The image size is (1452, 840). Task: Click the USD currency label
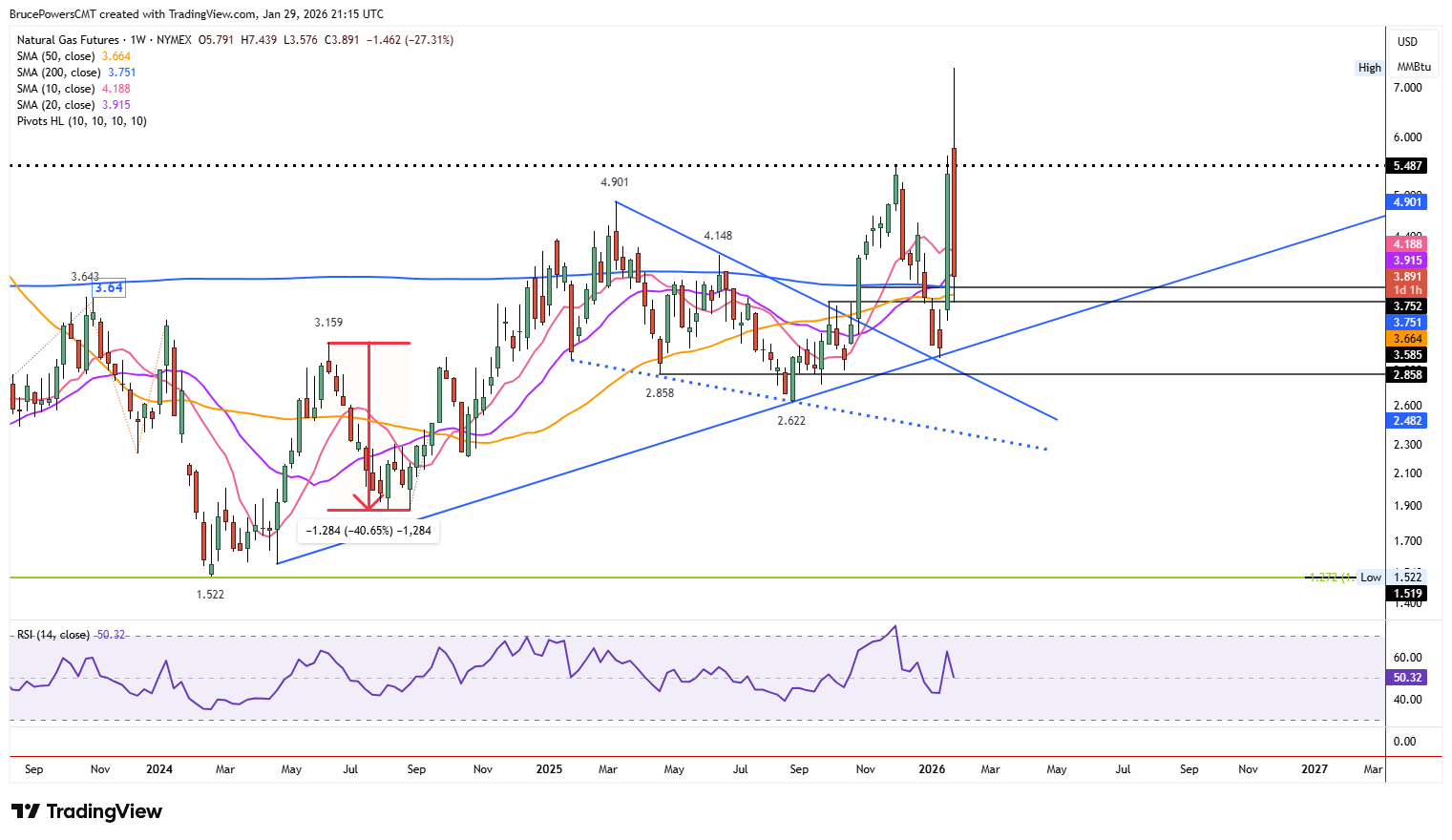pos(1407,41)
